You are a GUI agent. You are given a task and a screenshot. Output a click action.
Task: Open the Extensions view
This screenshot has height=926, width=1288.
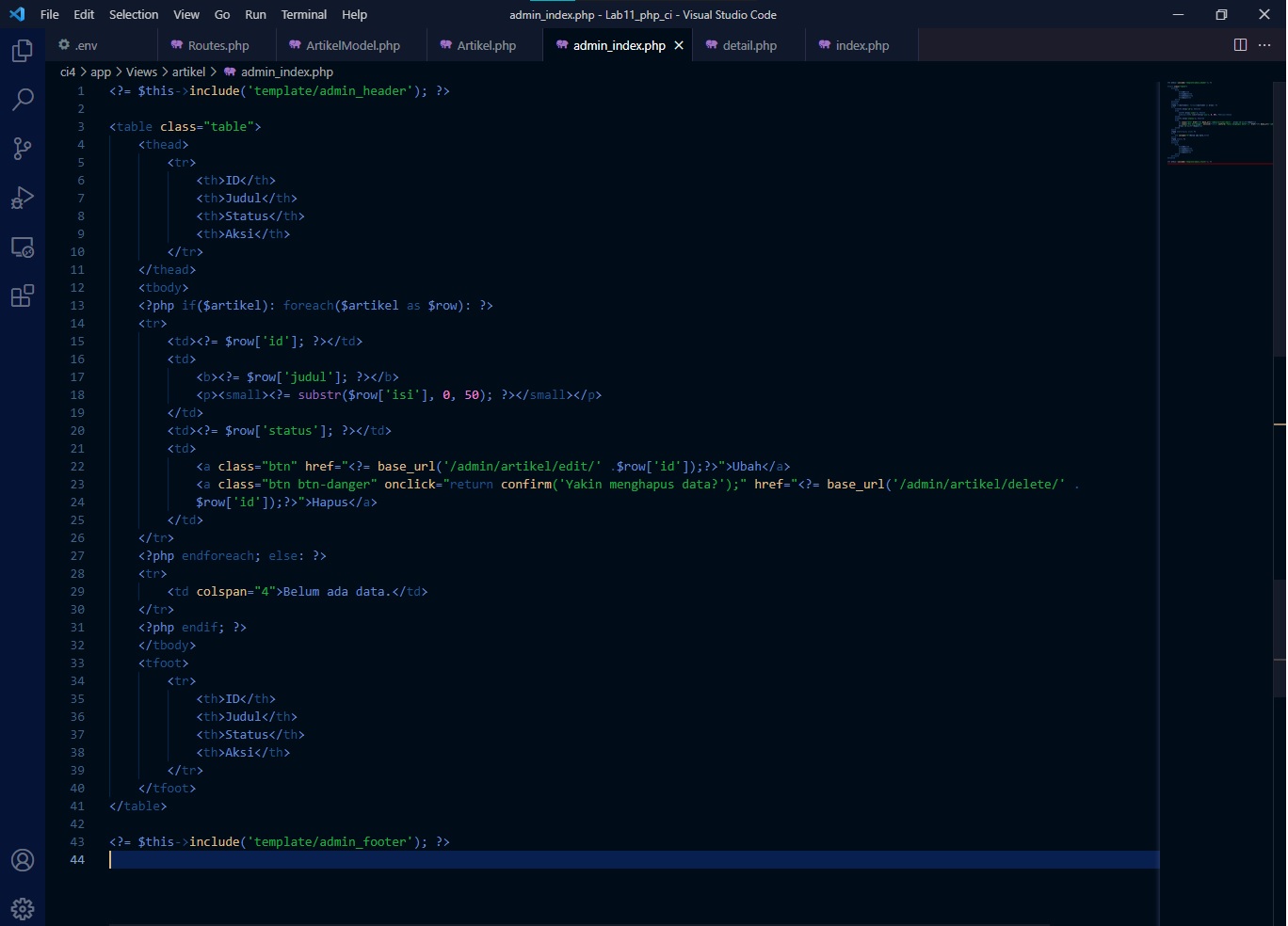pyautogui.click(x=22, y=296)
